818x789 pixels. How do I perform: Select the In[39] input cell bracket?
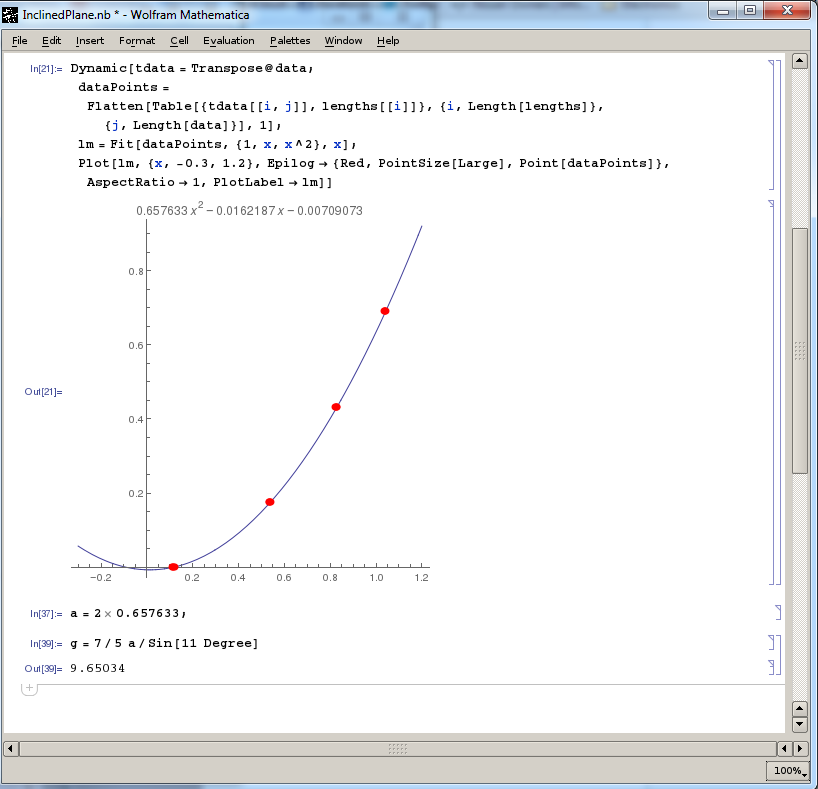(771, 642)
